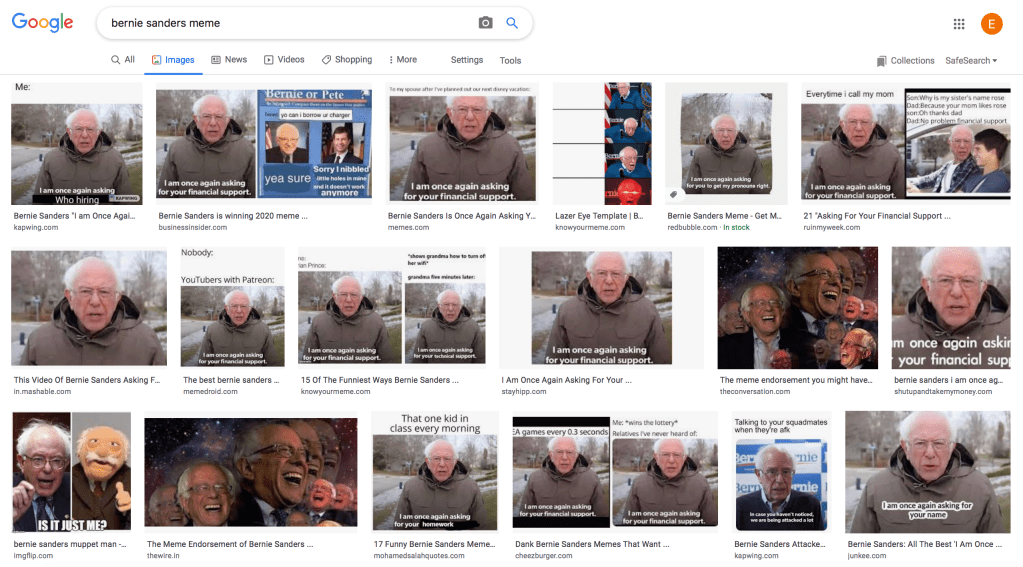Open the Videos tab

[x=284, y=60]
